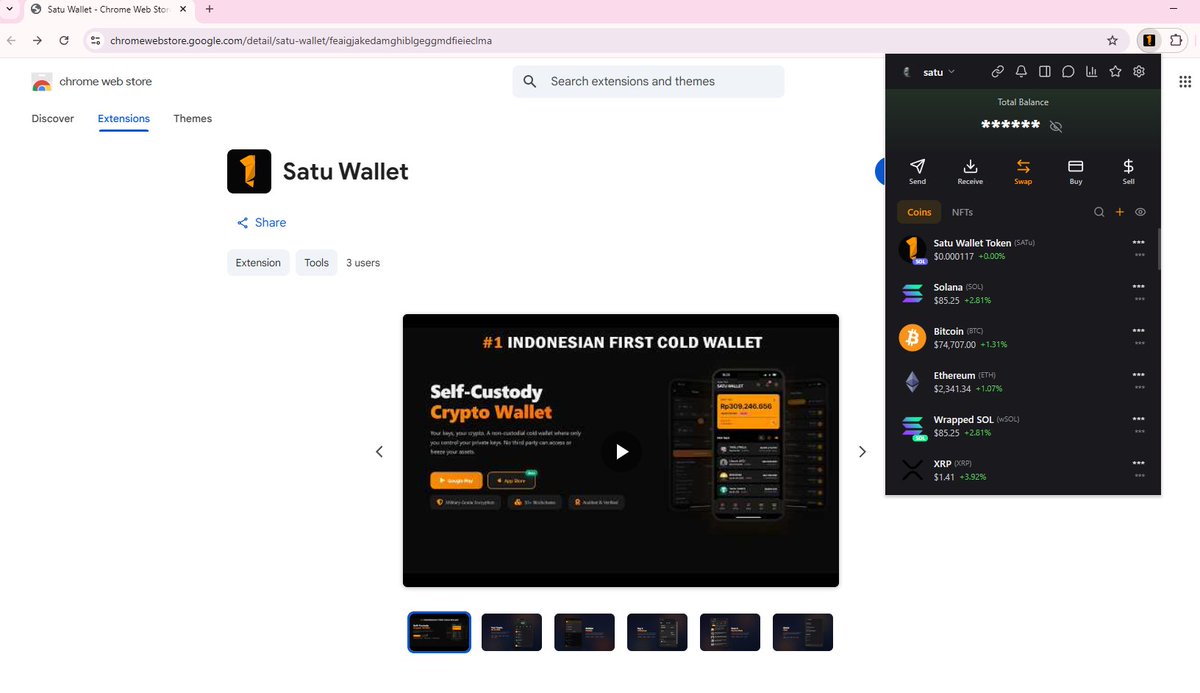Open bar chart icon in wallet header

1092,72
